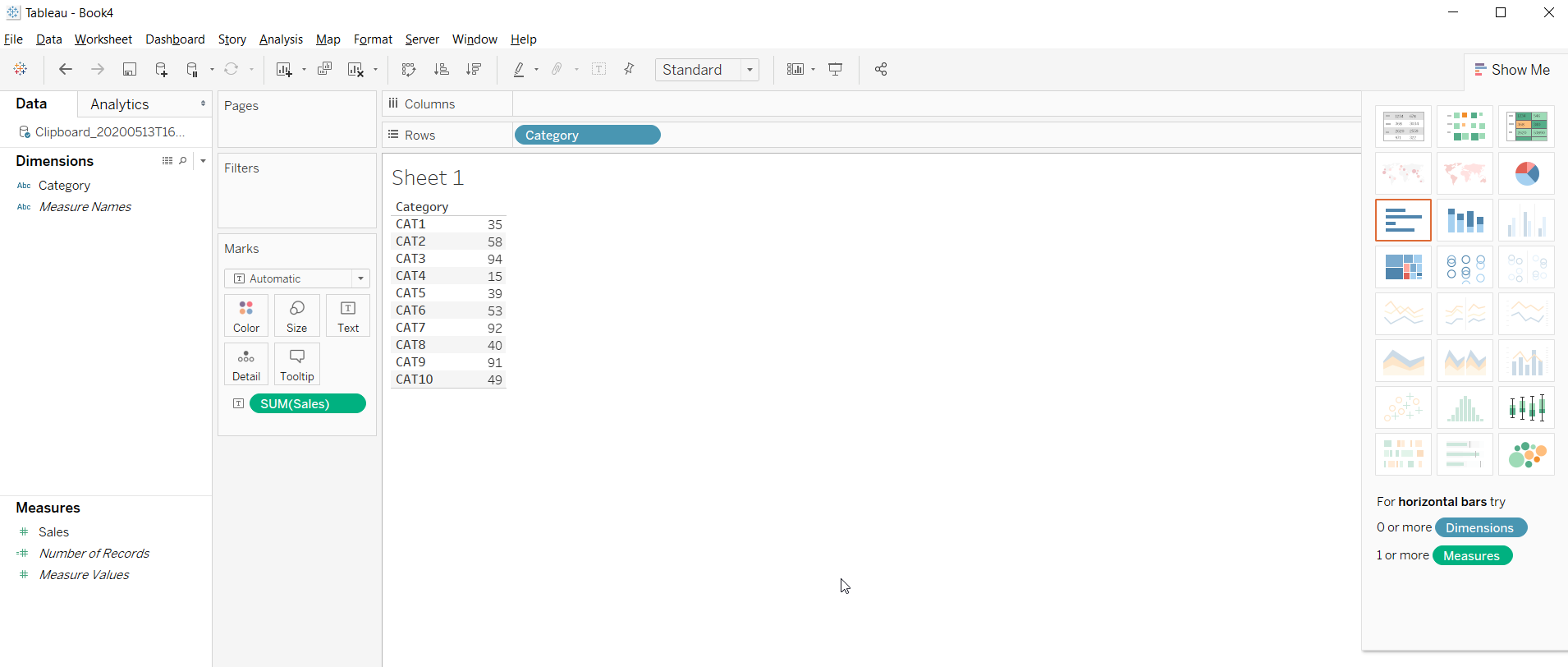This screenshot has height=667, width=1568.
Task: Open the Format menu
Action: [373, 39]
